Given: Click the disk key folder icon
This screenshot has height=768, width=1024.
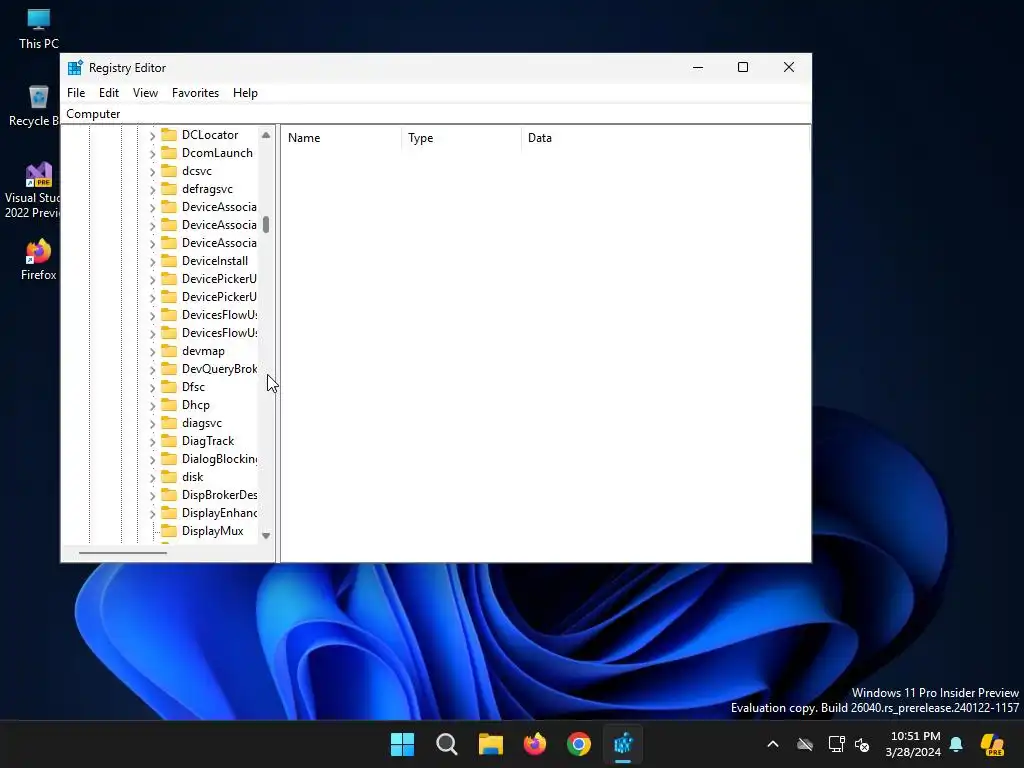Looking at the screenshot, I should 169,477.
